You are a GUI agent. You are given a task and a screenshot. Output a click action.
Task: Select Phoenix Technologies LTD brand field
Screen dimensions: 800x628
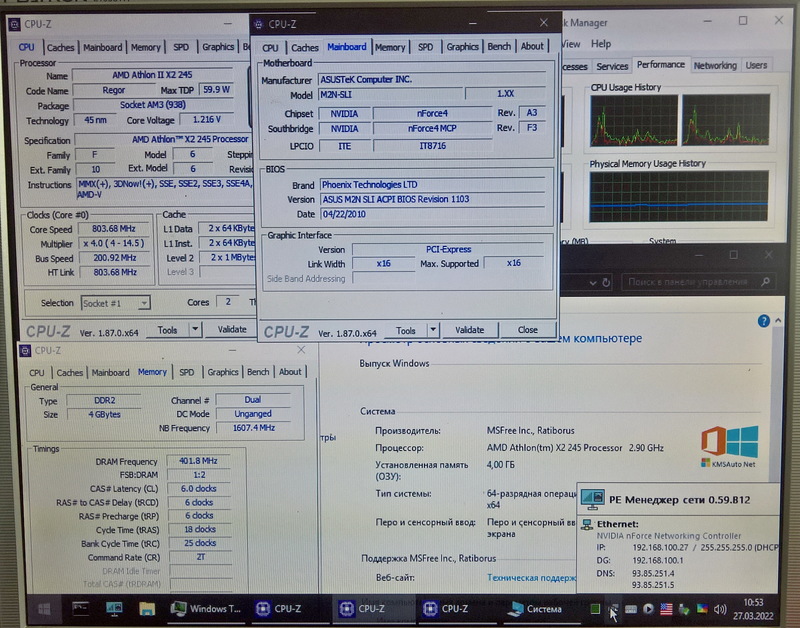(x=433, y=185)
